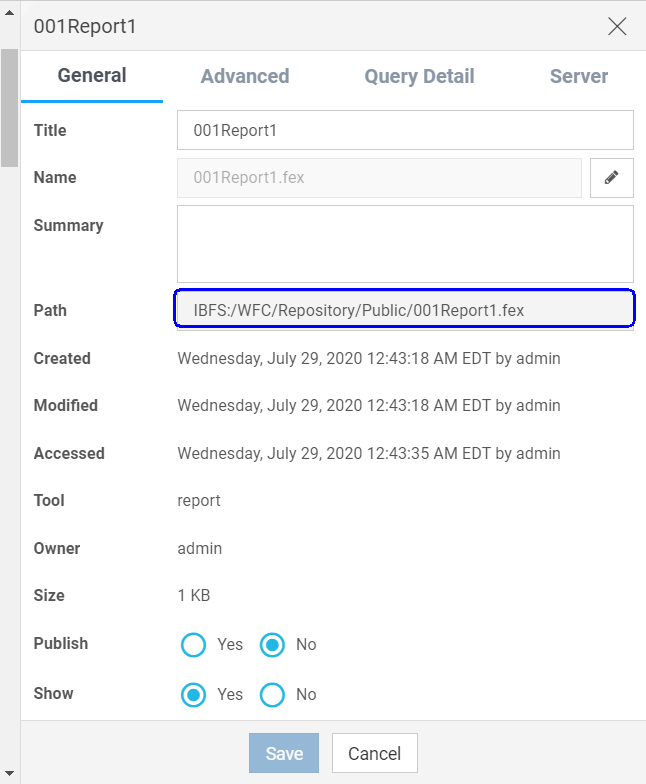The image size is (646, 784).
Task: Click the Title text field
Action: click(405, 130)
